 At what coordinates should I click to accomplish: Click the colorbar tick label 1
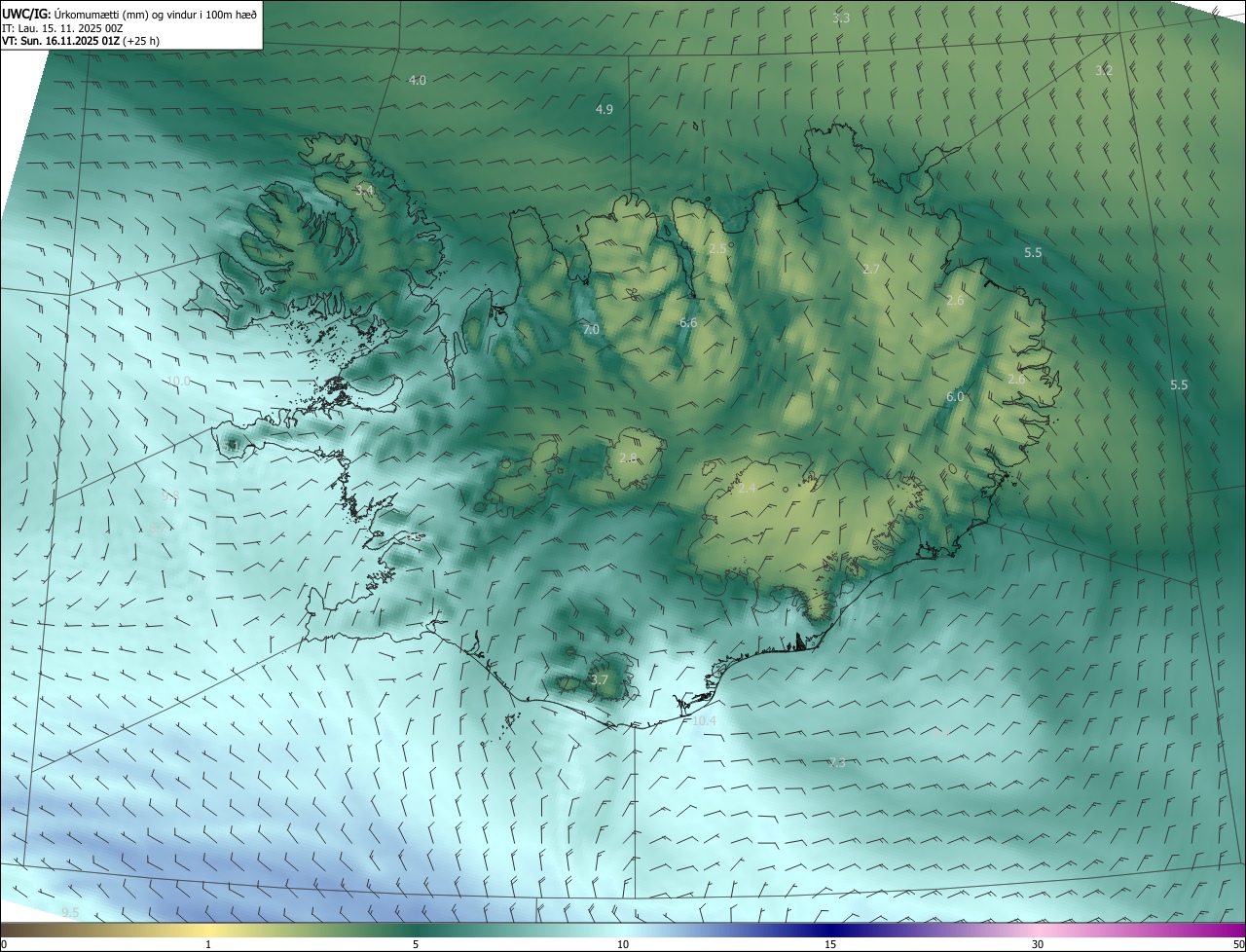coord(208,944)
